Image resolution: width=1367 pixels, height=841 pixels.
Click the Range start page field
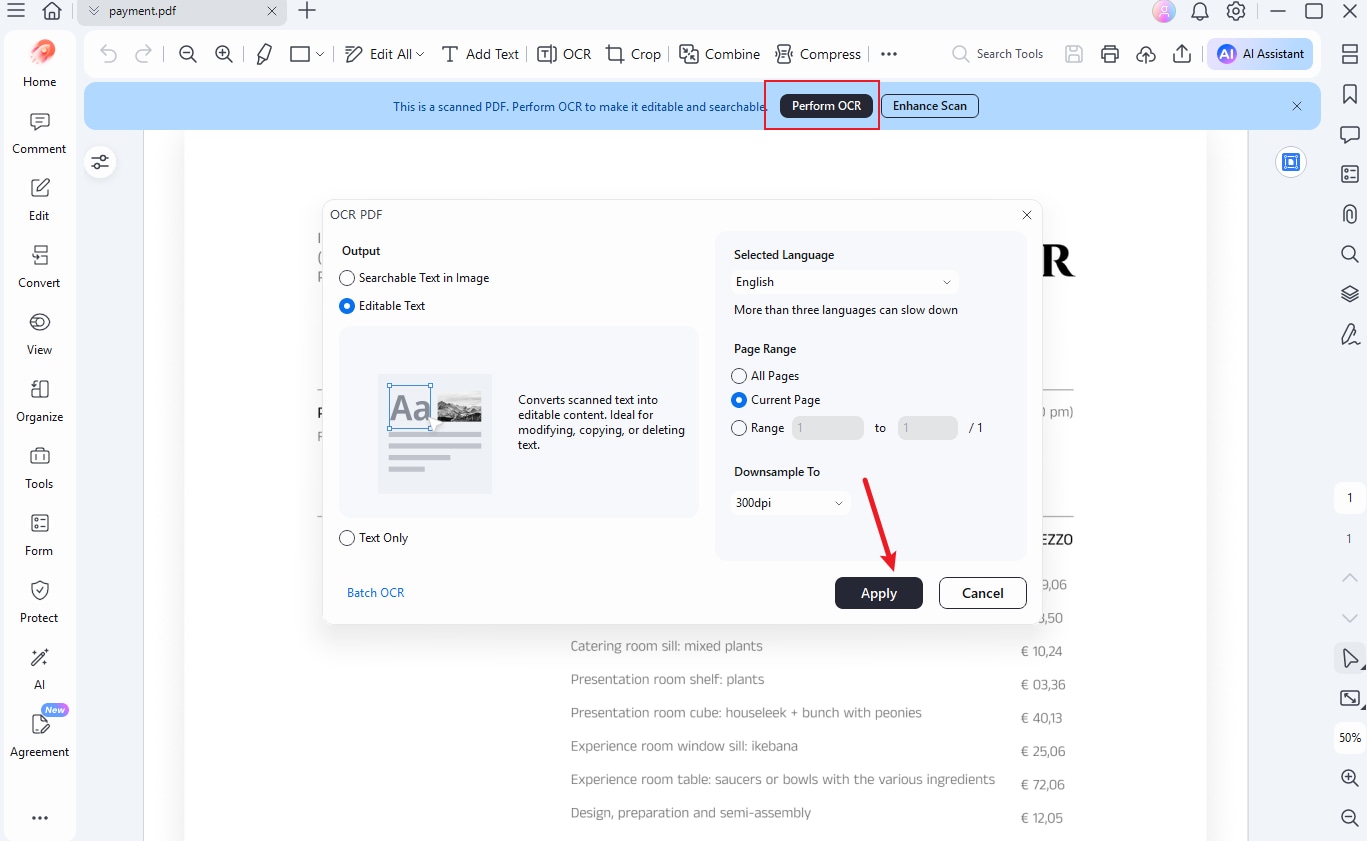[828, 428]
